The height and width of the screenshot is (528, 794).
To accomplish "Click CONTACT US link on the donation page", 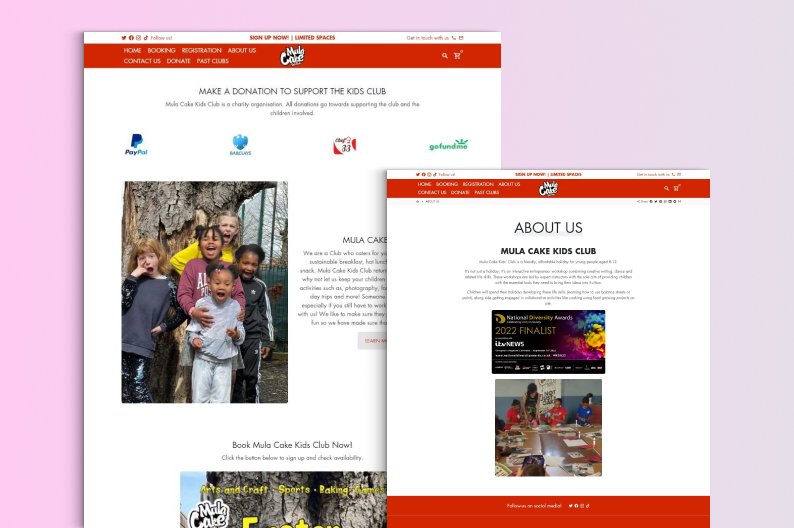I will pos(142,61).
